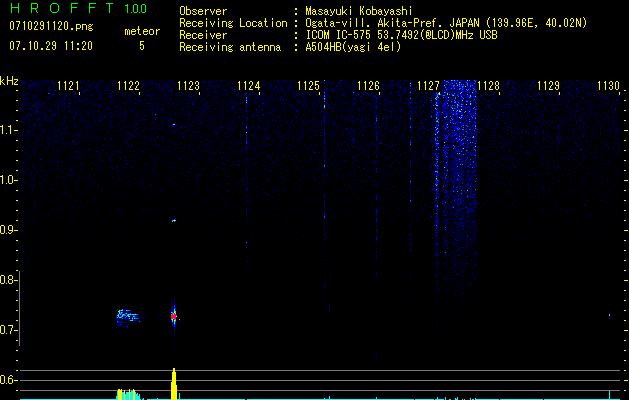
Task: Click the meteor count value 5
Action: pyautogui.click(x=142, y=46)
